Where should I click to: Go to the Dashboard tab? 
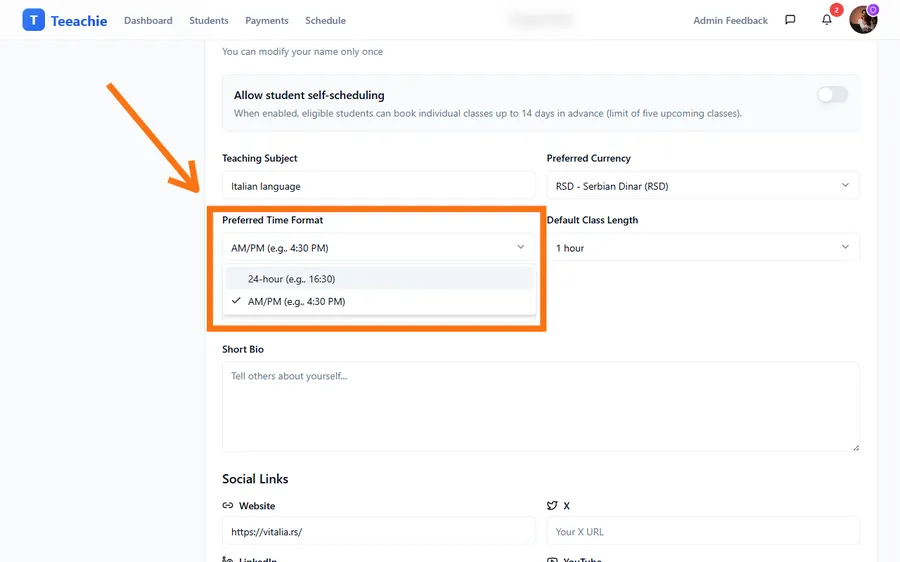148,21
